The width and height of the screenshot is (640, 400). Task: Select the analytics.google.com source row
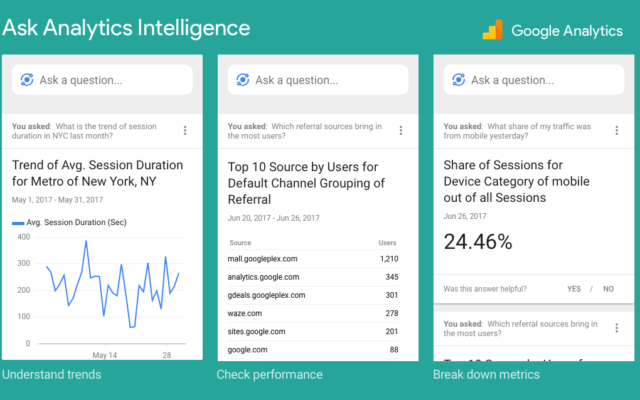[313, 277]
